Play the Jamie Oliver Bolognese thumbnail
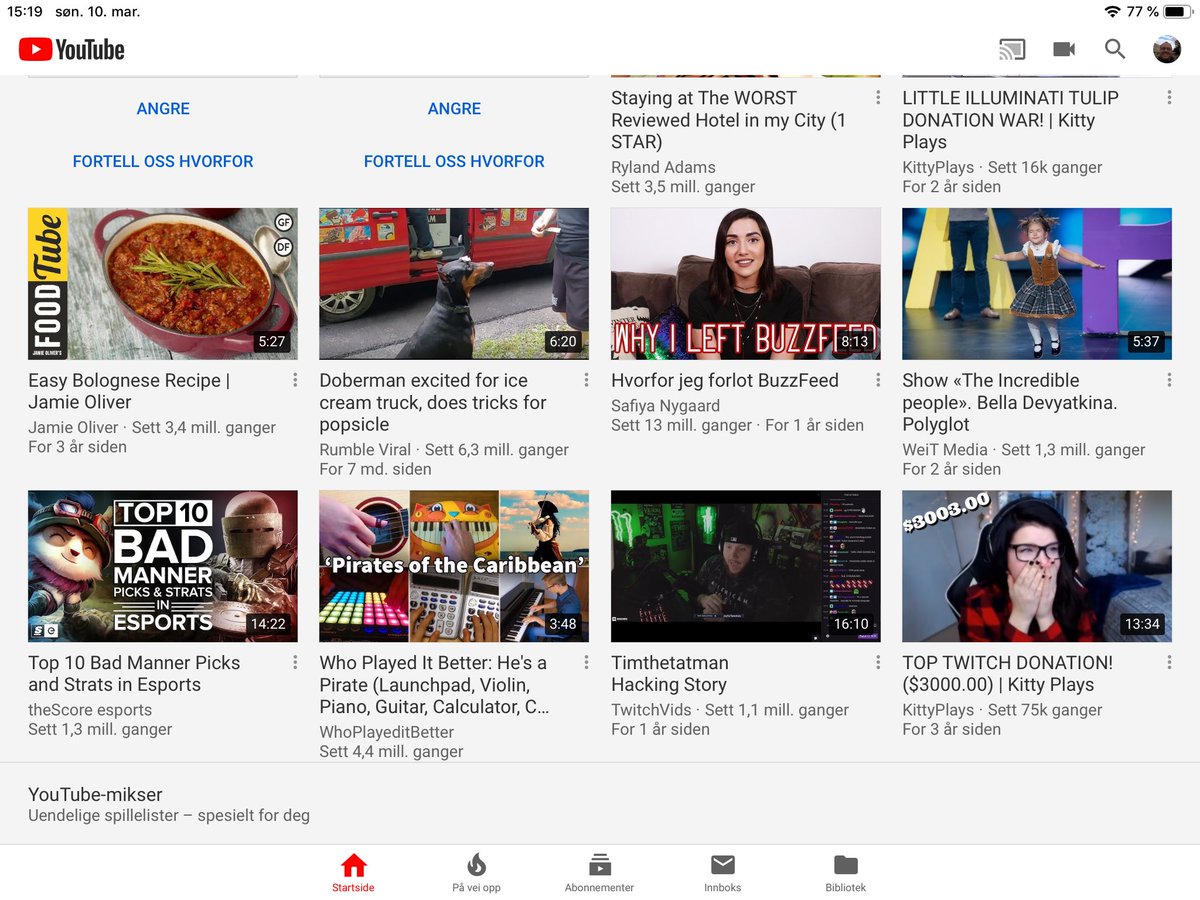Viewport: 1200px width, 900px height. pos(163,284)
